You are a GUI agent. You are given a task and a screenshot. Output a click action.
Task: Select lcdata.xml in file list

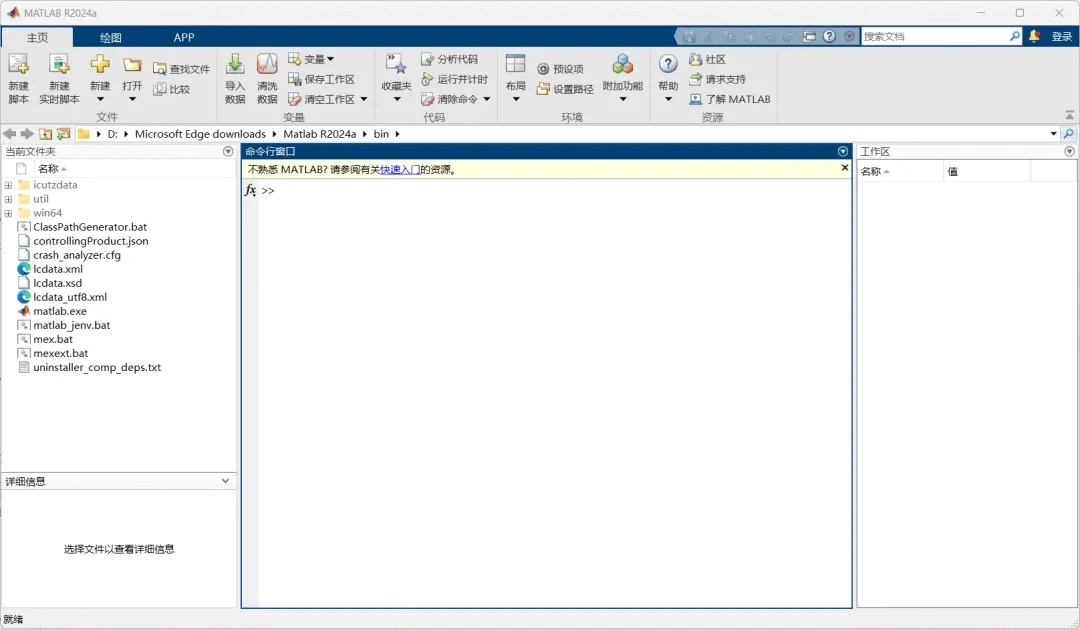[58, 269]
